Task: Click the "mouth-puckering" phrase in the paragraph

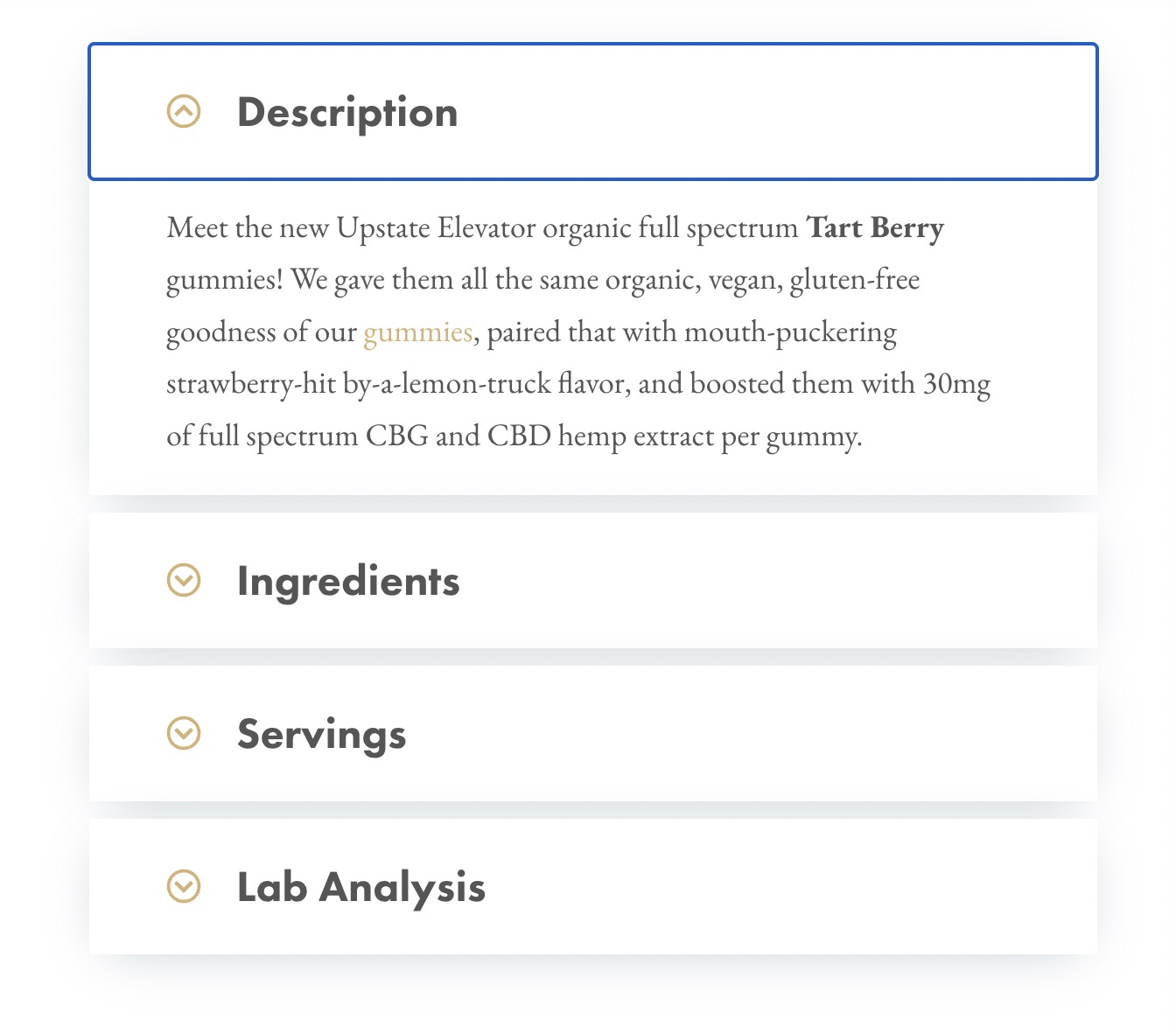Action: [790, 333]
